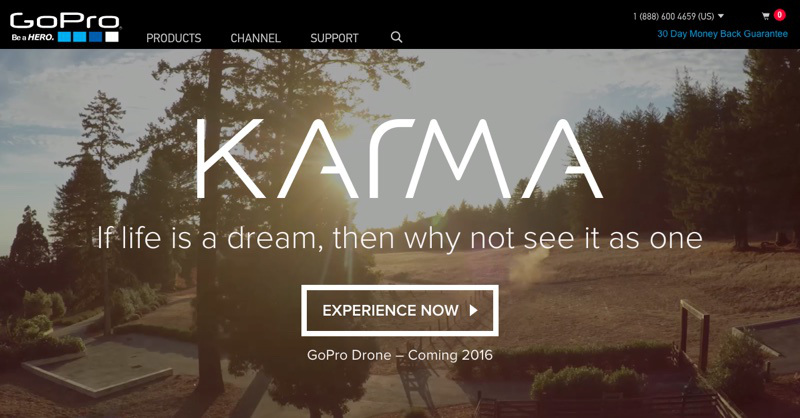Click the "Be a HERO" tagline

coord(33,37)
